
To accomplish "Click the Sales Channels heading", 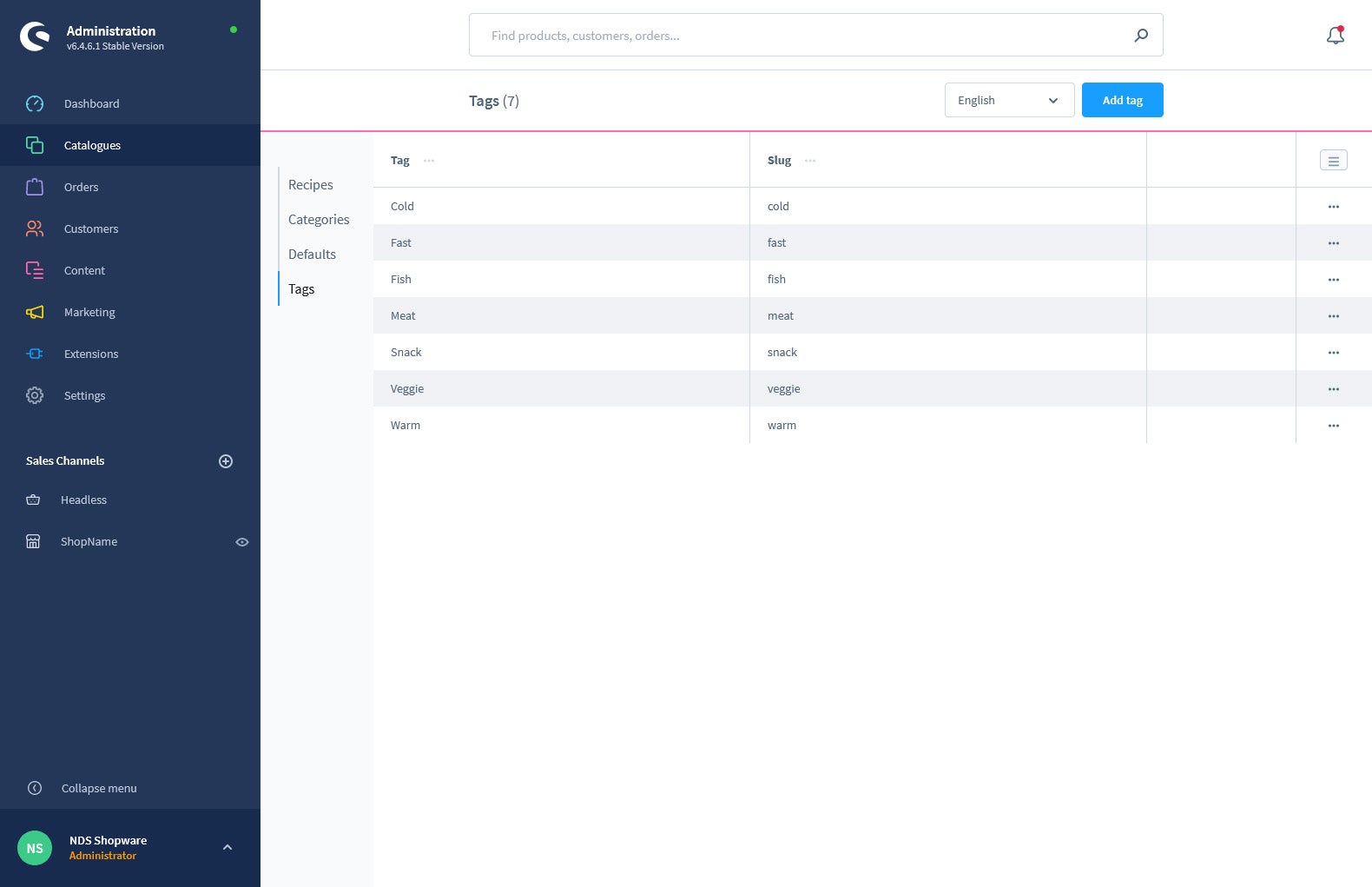I will point(65,460).
